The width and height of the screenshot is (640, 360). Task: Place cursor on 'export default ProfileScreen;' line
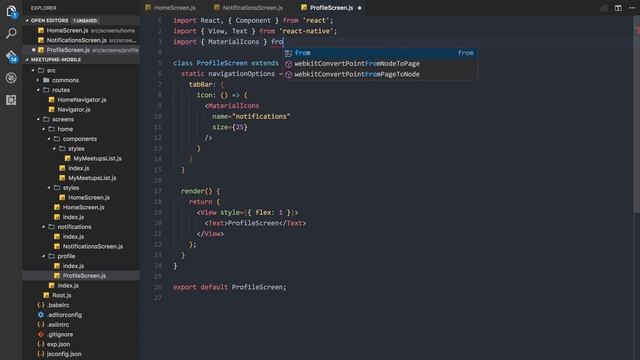pyautogui.click(x=230, y=287)
